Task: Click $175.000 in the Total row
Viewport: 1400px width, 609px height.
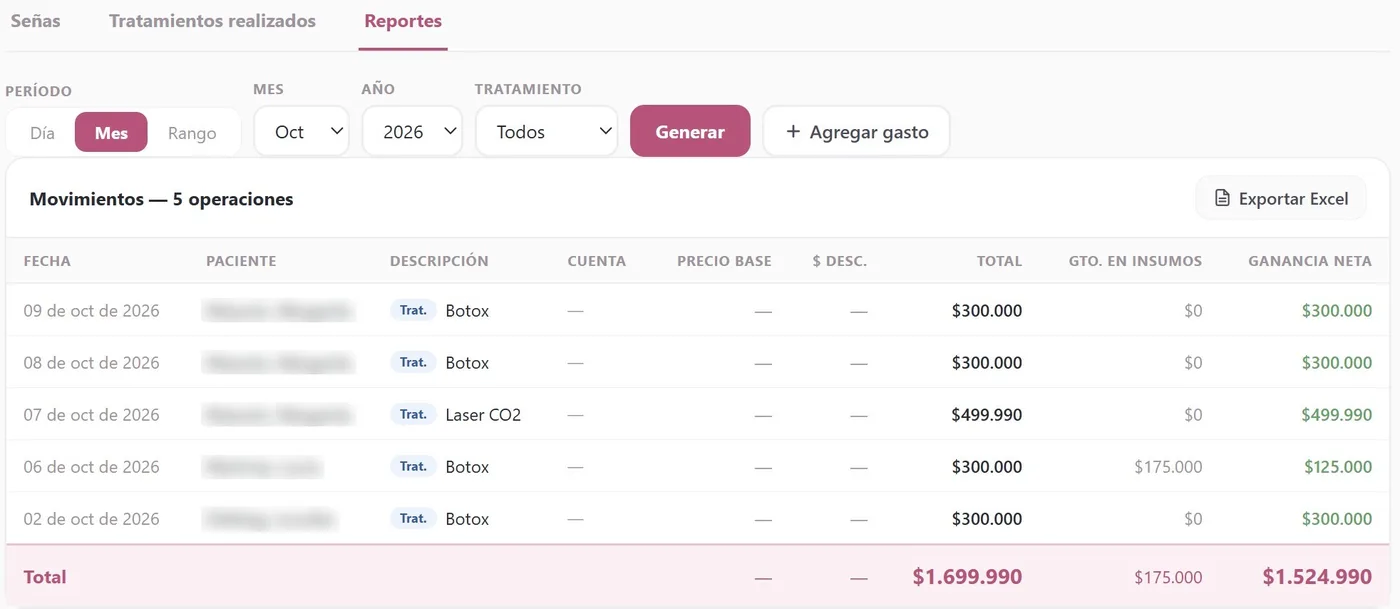Action: pyautogui.click(x=1168, y=577)
